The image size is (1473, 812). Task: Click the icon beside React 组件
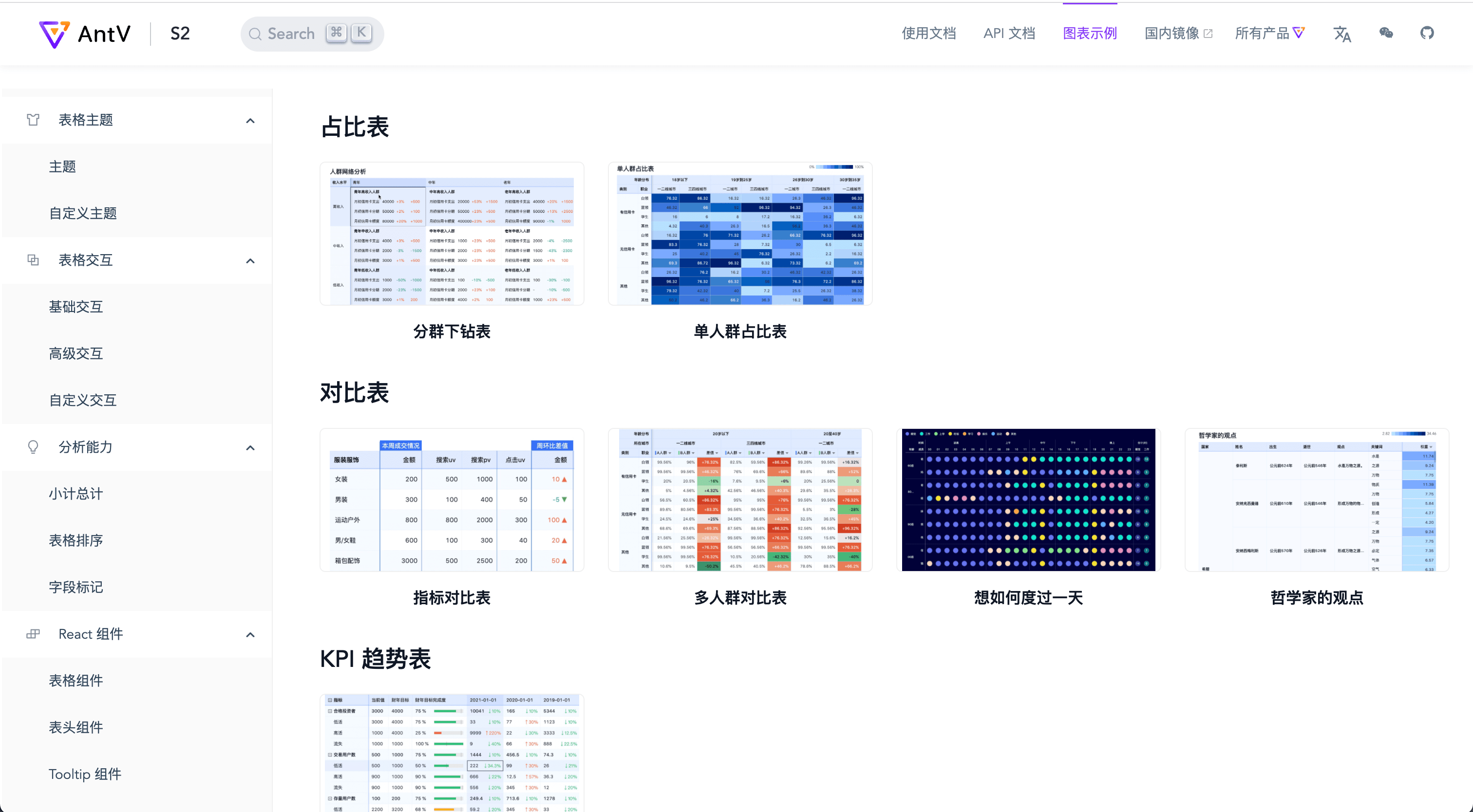coord(33,634)
